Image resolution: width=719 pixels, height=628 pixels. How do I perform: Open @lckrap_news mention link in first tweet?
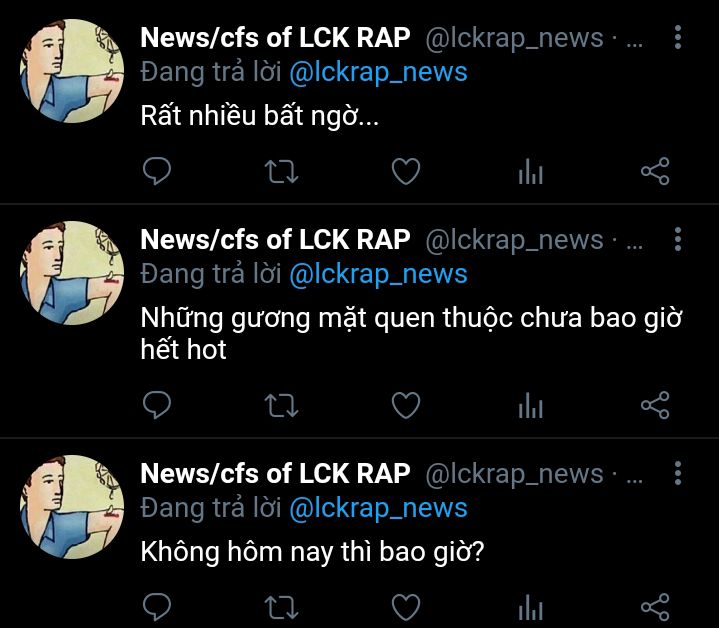[x=378, y=73]
